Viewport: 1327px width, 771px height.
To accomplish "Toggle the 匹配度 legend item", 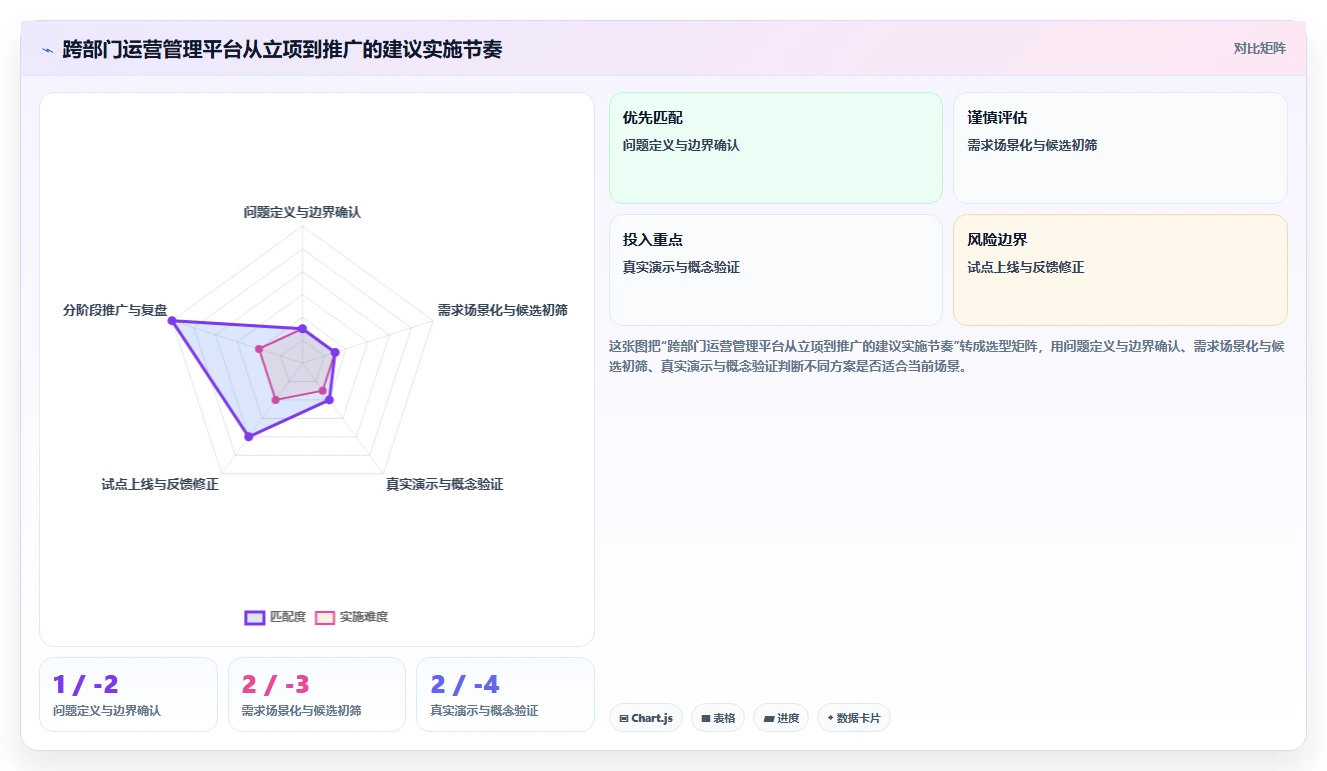I will (275, 617).
